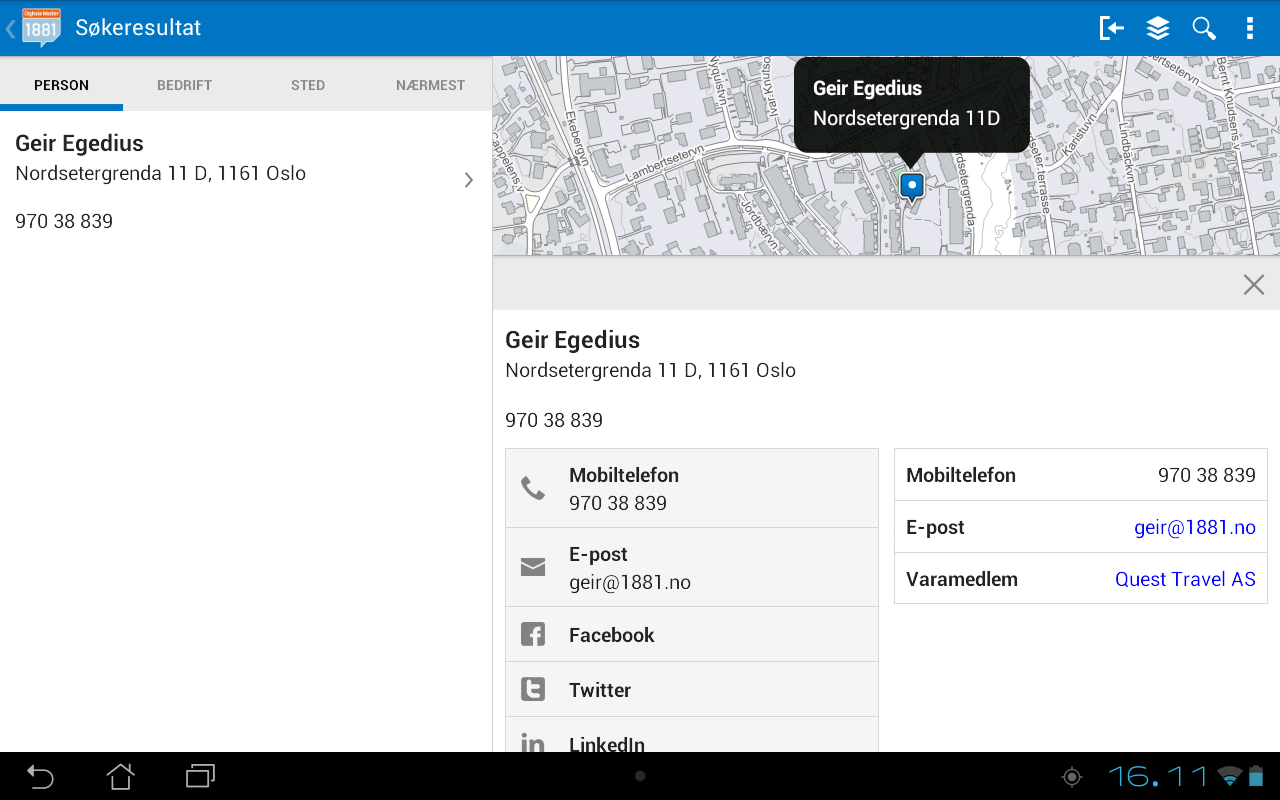Select Geir Egedius name in results list
Image resolution: width=1280 pixels, height=800 pixels.
[x=80, y=143]
